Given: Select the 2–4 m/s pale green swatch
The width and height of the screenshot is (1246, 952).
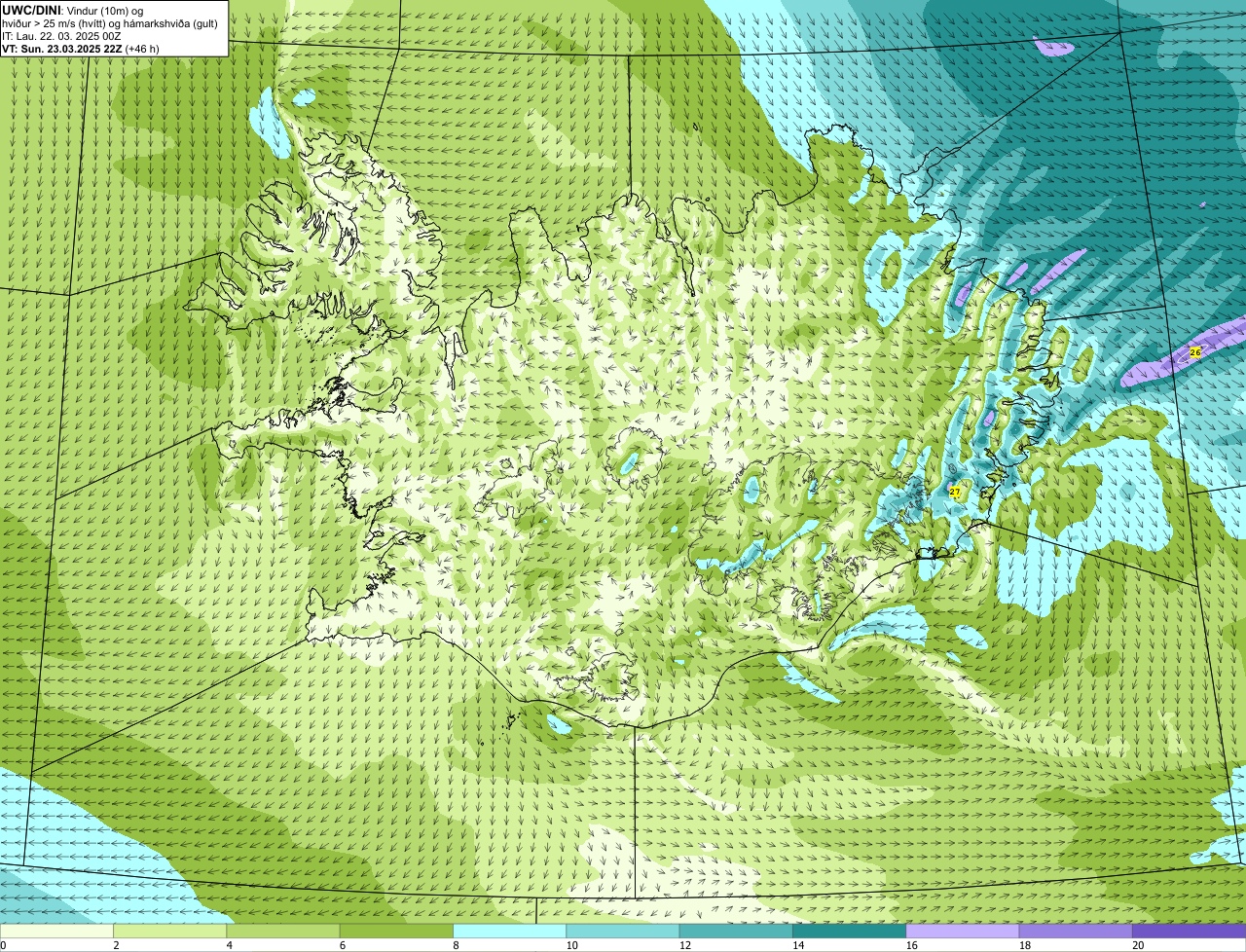Looking at the screenshot, I should (170, 932).
